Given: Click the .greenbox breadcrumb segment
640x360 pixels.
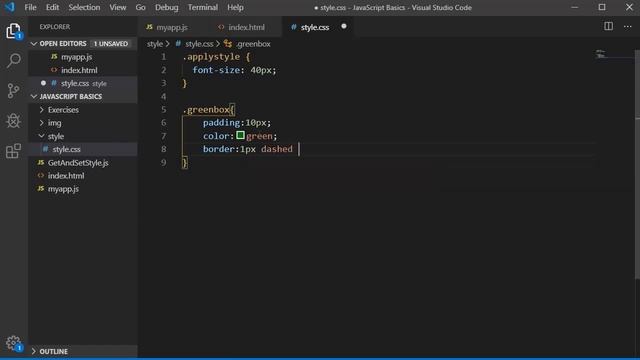Looking at the screenshot, I should pyautogui.click(x=253, y=44).
